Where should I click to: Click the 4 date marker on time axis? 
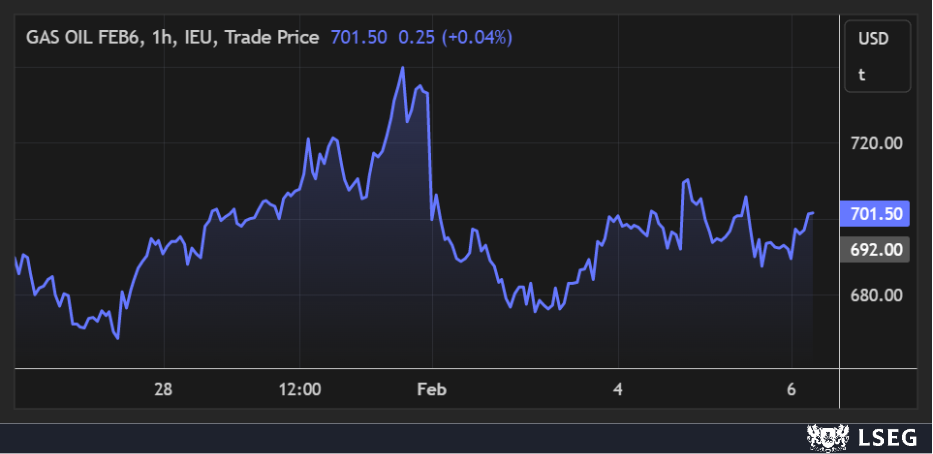pos(617,389)
